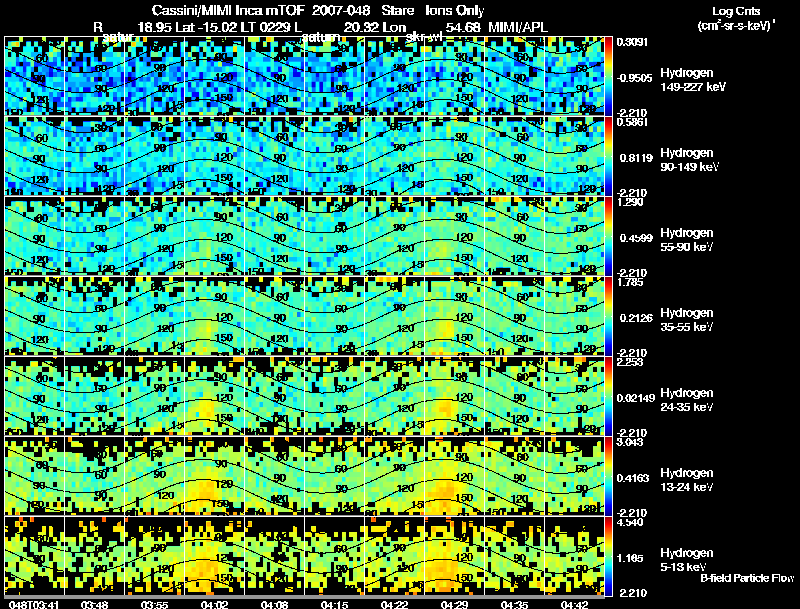The width and height of the screenshot is (800, 609).
Task: Click color bar beside Hydrogen 5-13 keV
Action: (608, 556)
